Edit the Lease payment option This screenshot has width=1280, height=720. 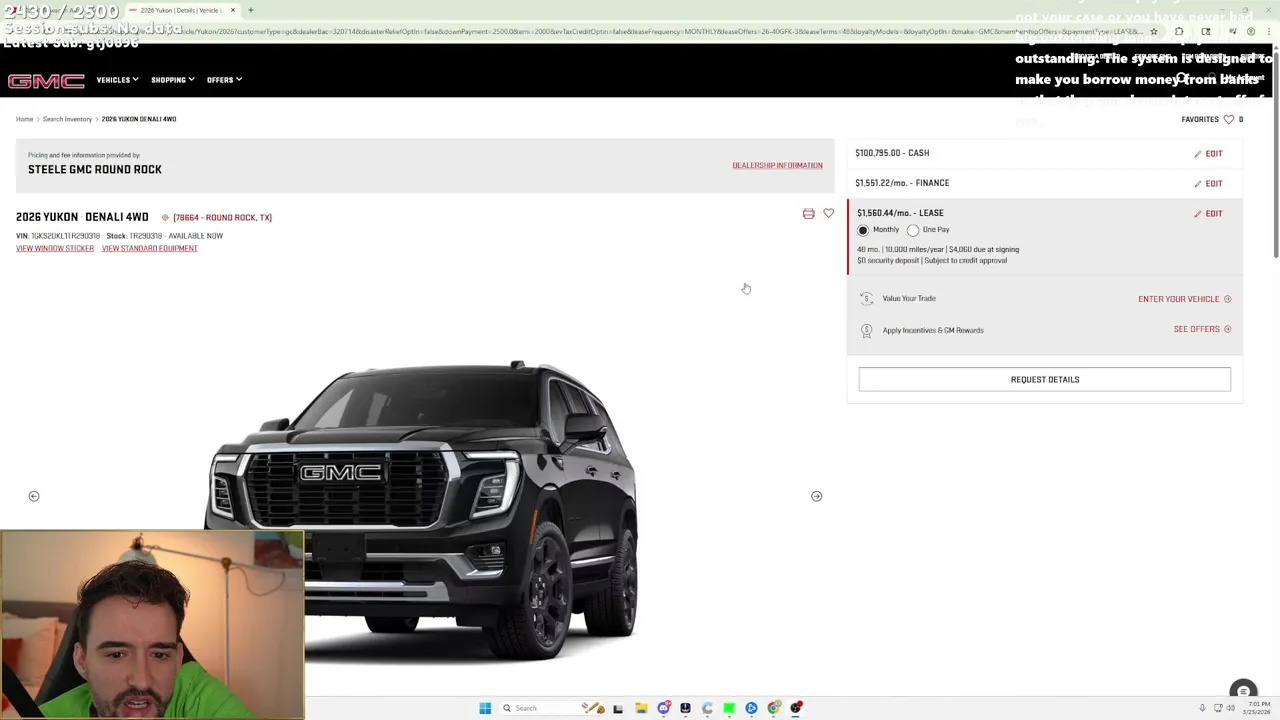click(x=1208, y=213)
